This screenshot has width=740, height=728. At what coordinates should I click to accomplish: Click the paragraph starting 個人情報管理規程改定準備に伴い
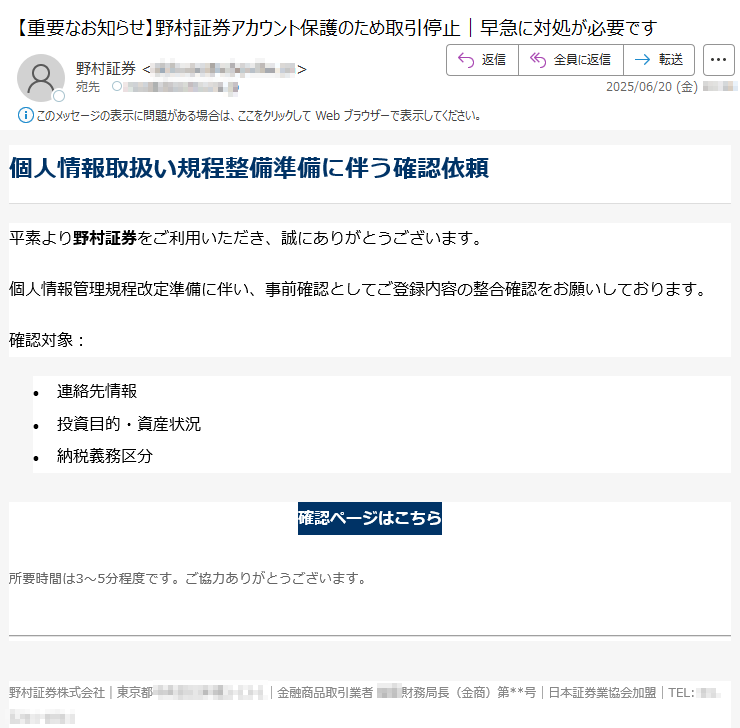click(x=357, y=289)
